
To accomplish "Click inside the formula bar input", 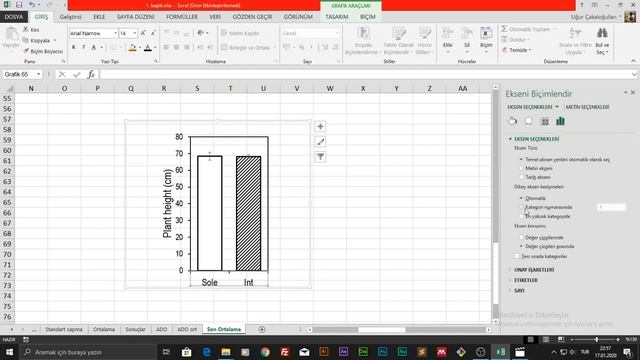I will (x=366, y=74).
